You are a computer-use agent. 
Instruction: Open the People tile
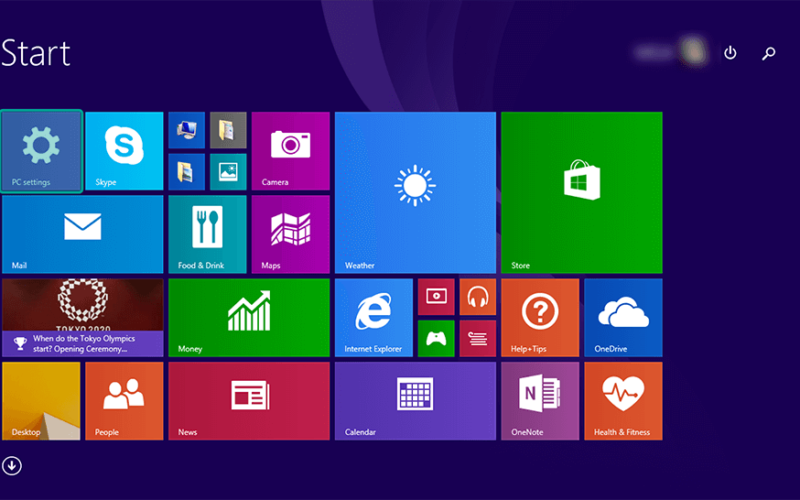(124, 401)
